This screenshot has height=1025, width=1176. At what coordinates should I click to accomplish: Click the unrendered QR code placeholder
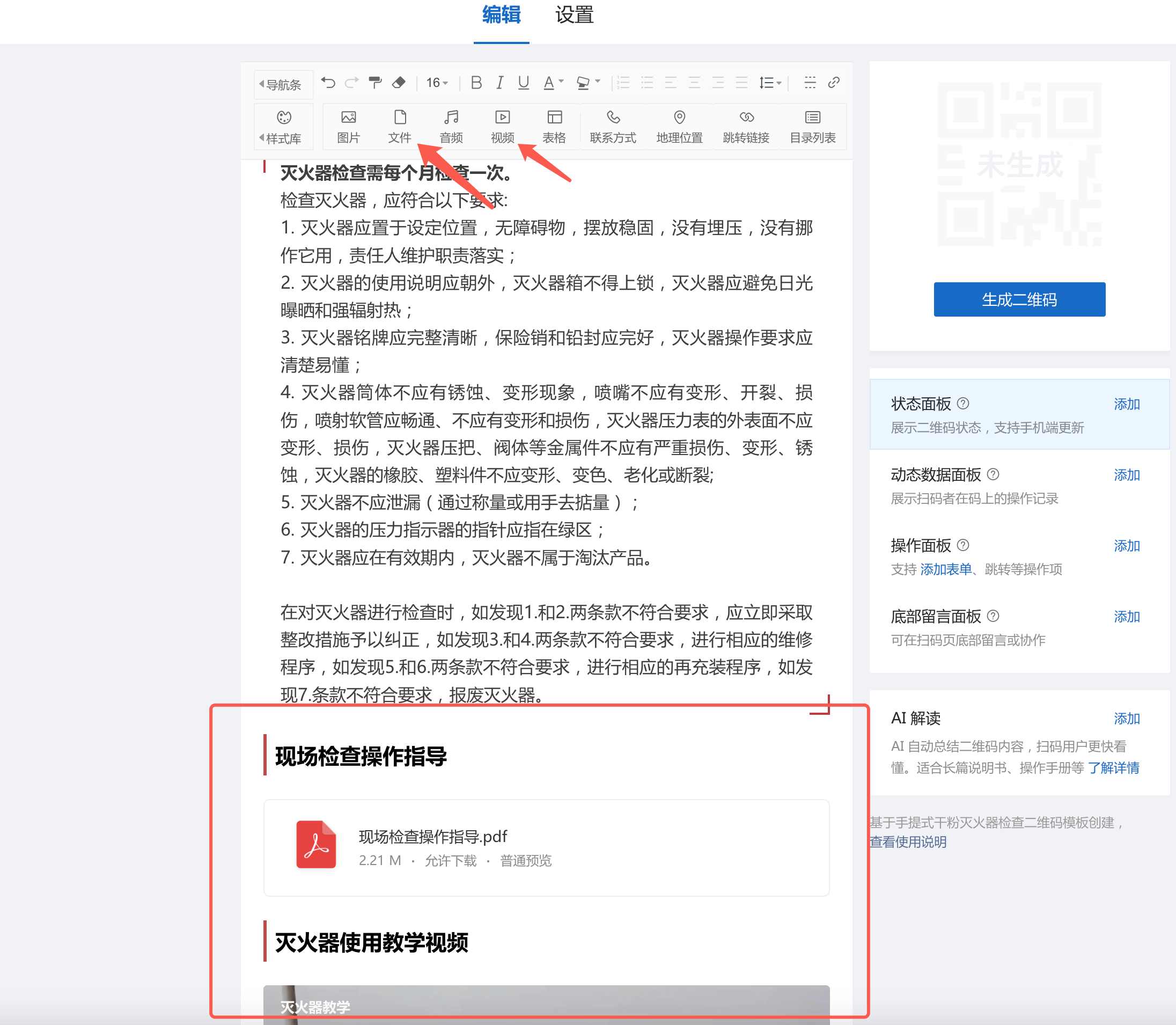click(x=1019, y=165)
